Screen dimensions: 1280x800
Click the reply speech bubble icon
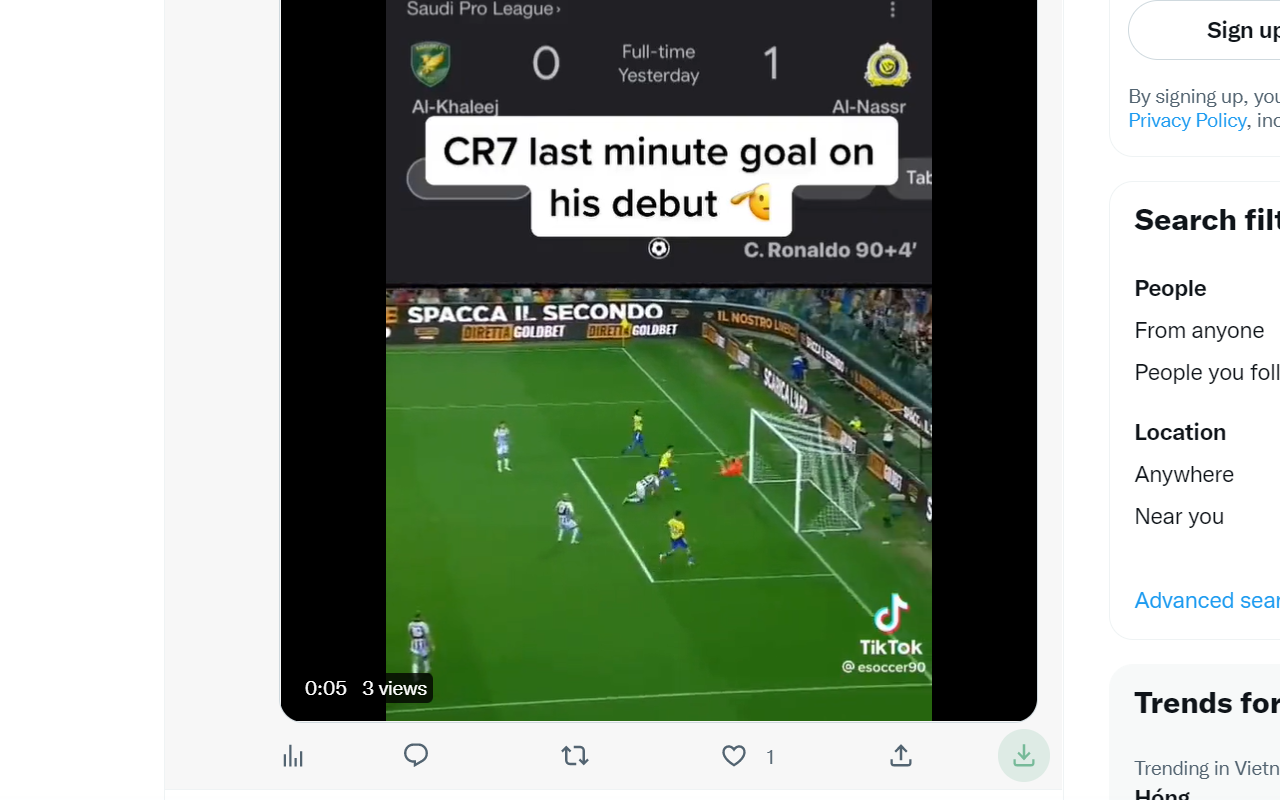coord(416,755)
